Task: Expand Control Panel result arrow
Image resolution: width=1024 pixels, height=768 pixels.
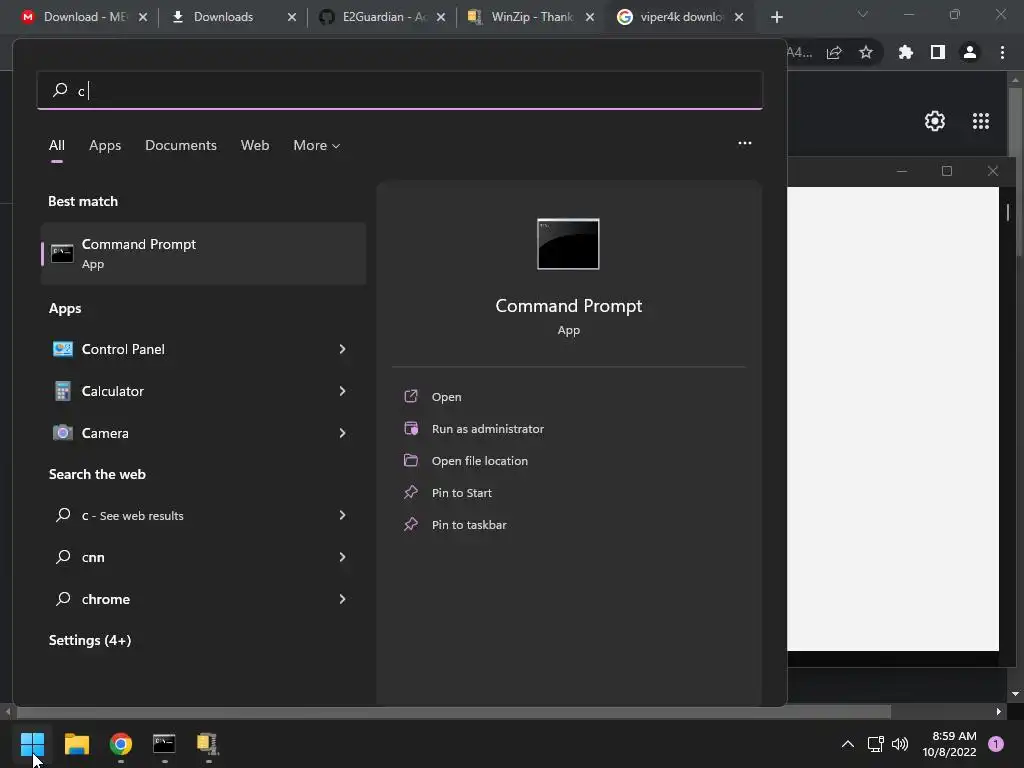Action: [x=342, y=349]
